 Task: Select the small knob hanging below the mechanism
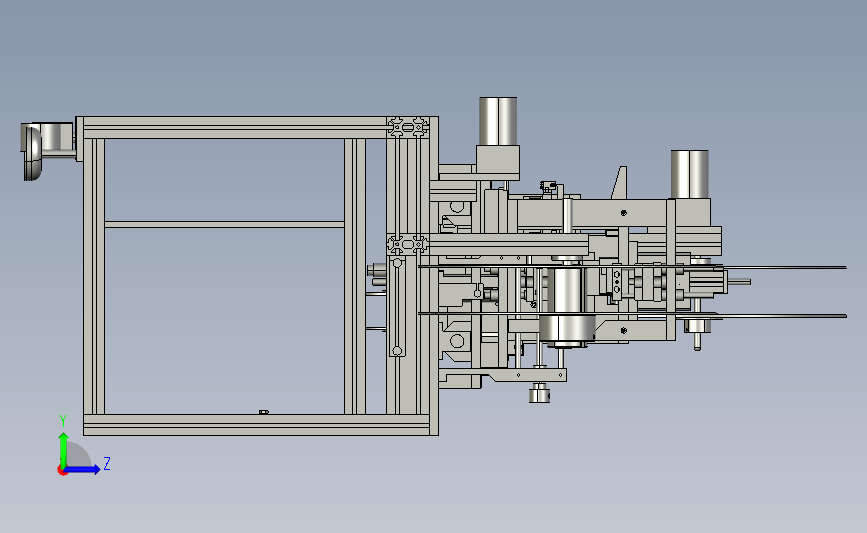539,394
